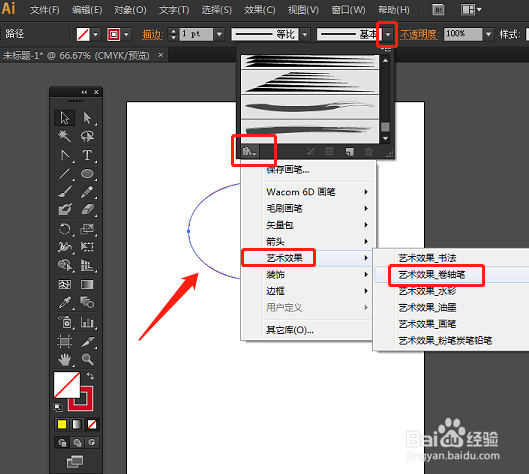Swap fill and stroke colors
The width and height of the screenshot is (529, 474).
(x=90, y=375)
